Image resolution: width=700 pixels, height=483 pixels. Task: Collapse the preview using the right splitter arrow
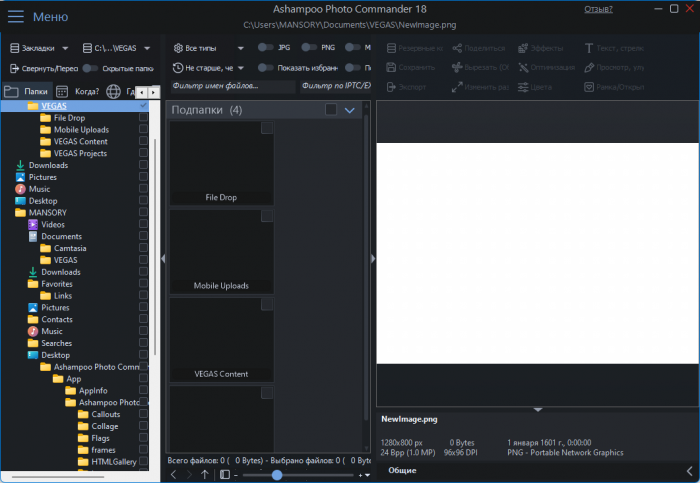373,259
